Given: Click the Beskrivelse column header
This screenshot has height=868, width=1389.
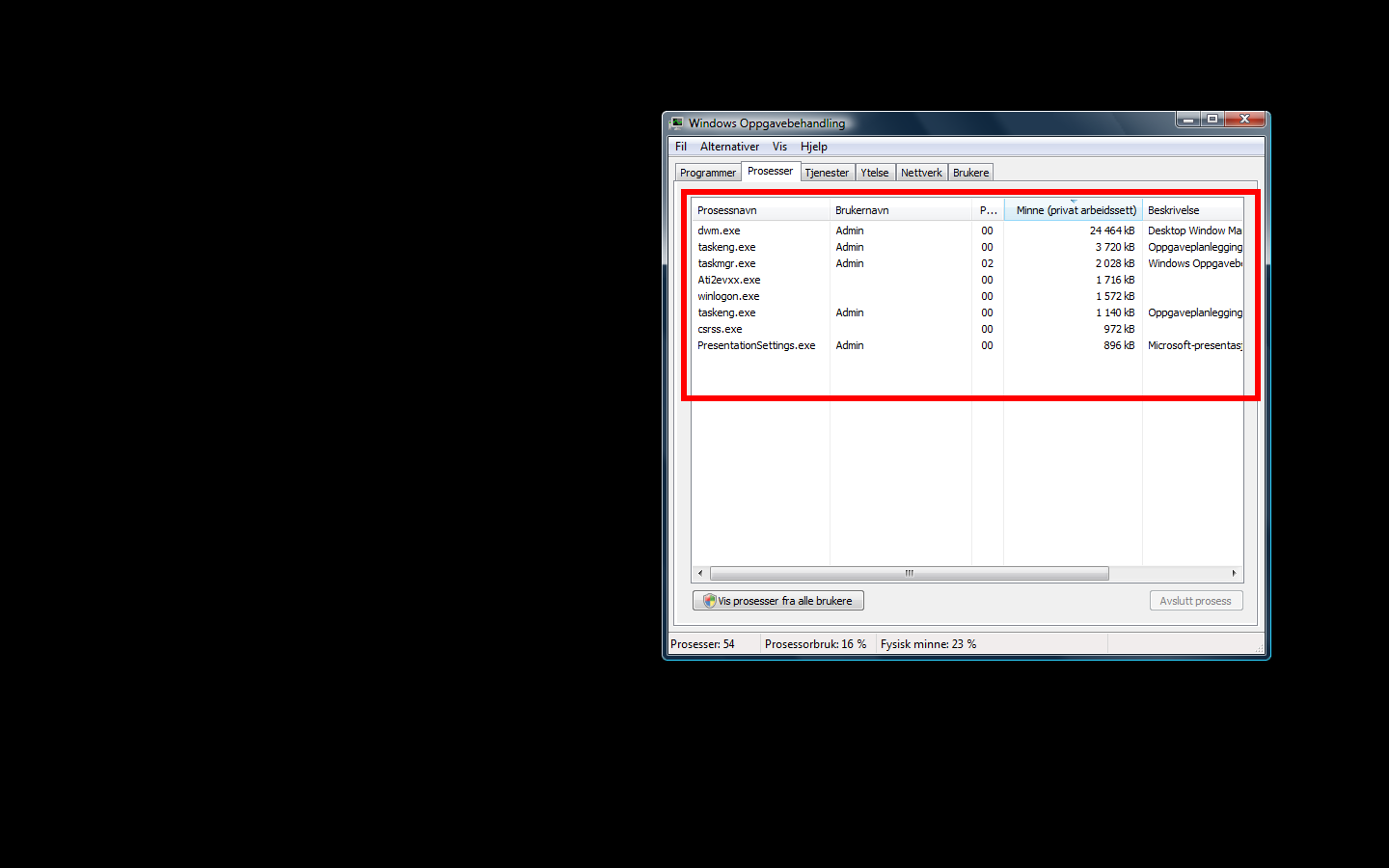Looking at the screenshot, I should [x=1193, y=210].
